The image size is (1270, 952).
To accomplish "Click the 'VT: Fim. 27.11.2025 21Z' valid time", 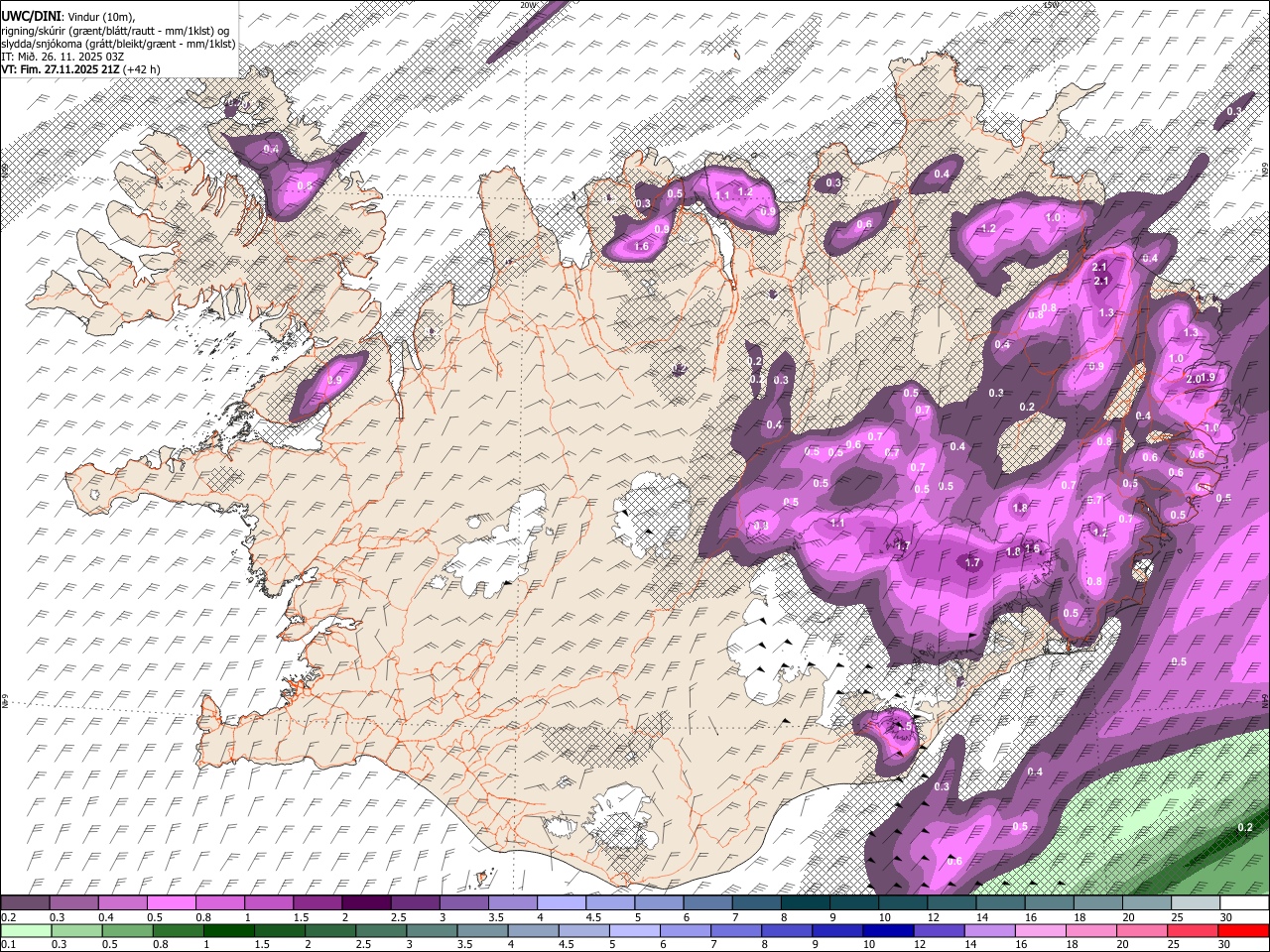I will [60, 69].
